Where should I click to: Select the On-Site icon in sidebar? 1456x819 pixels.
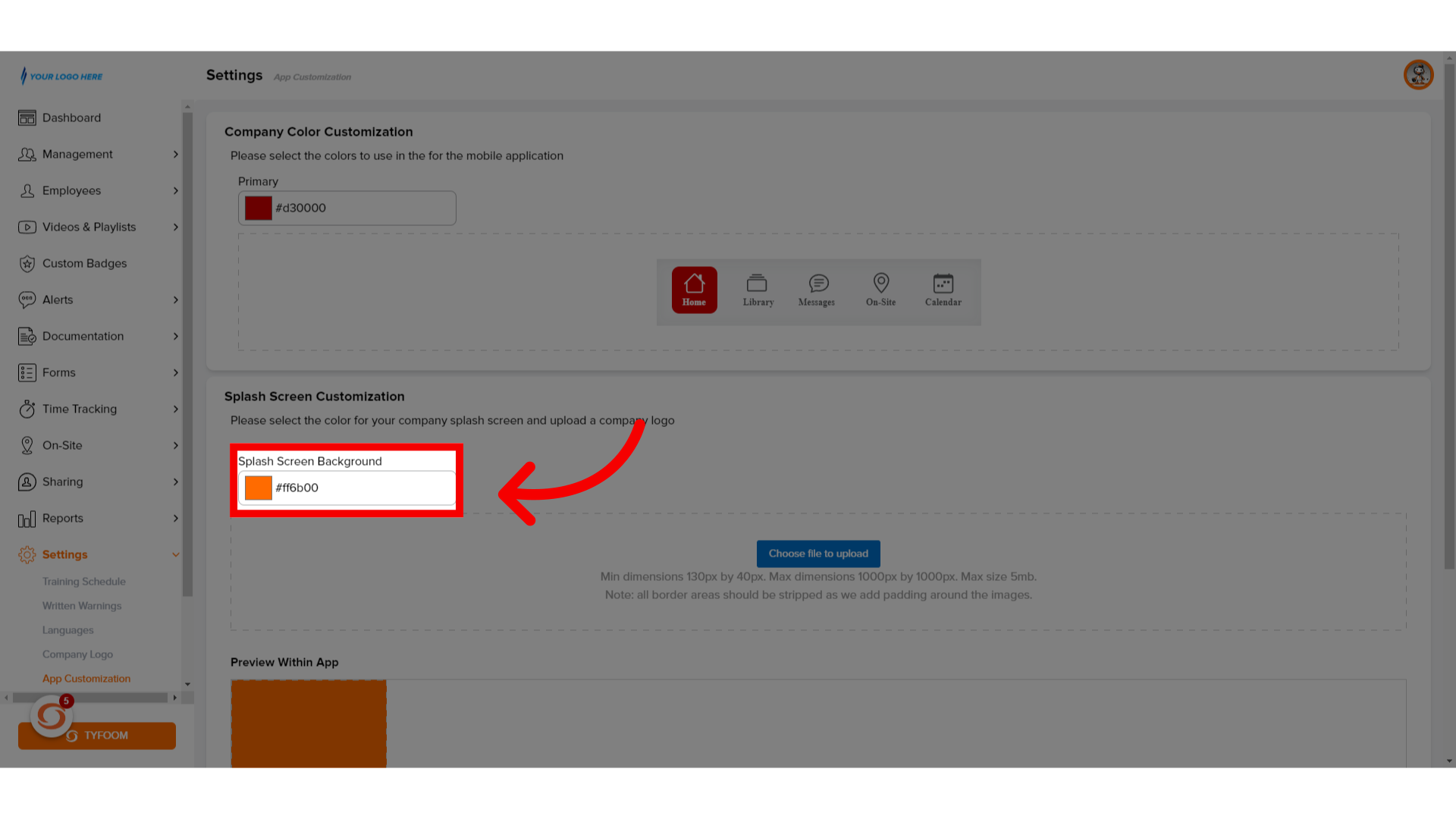click(27, 445)
